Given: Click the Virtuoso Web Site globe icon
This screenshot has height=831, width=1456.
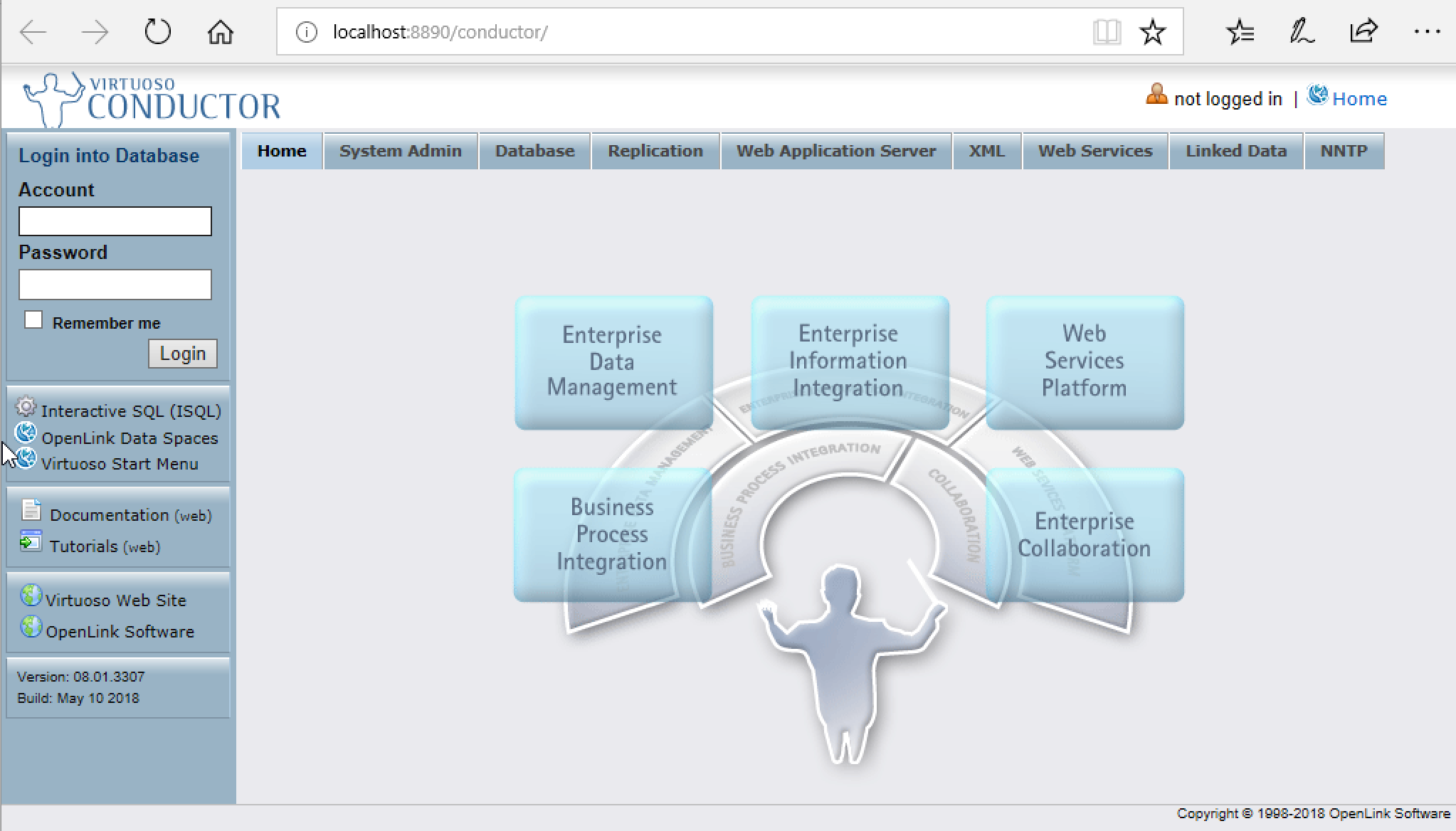Looking at the screenshot, I should (x=31, y=595).
